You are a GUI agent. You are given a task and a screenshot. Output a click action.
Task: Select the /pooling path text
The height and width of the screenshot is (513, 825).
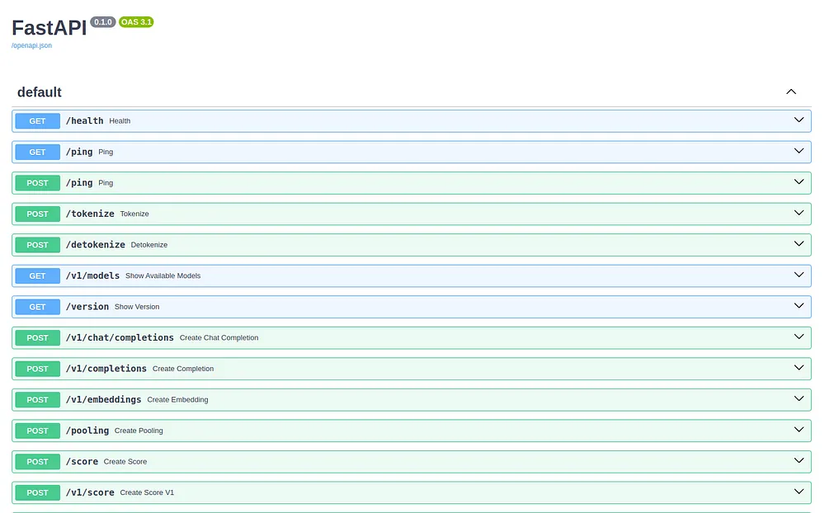tap(87, 431)
